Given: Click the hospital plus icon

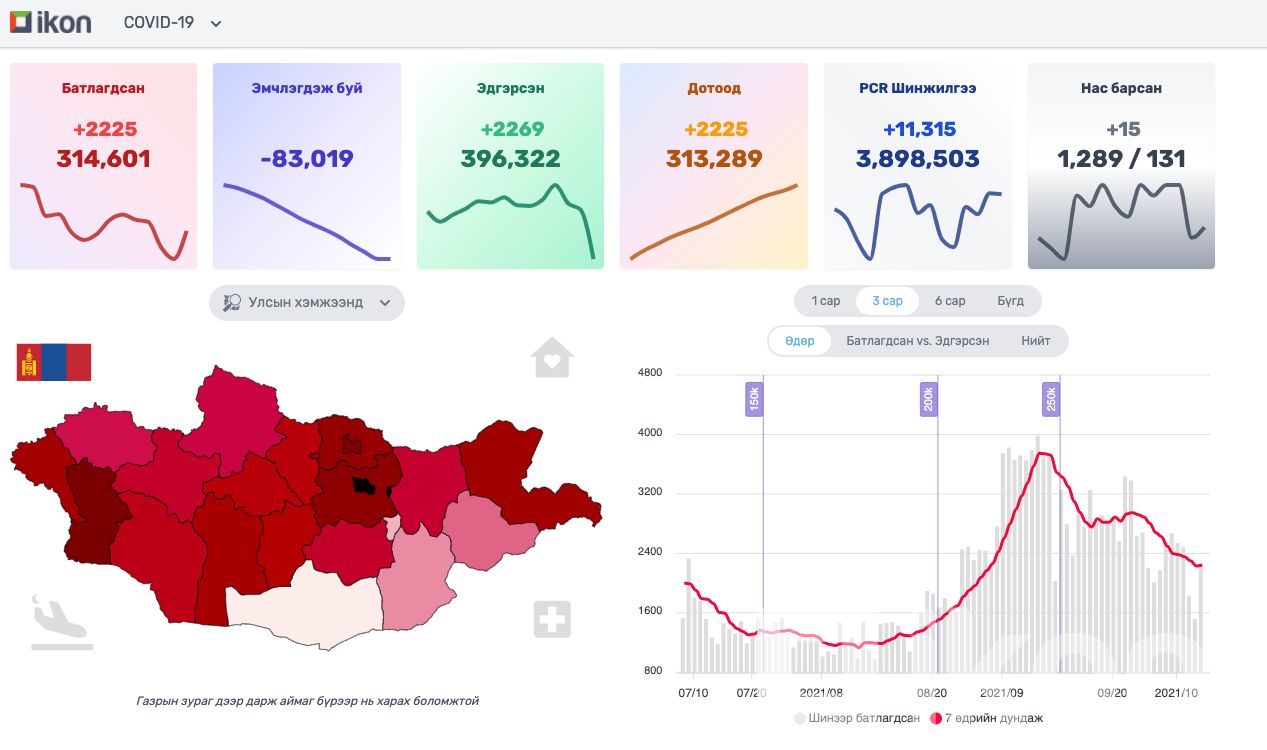Looking at the screenshot, I should (552, 619).
